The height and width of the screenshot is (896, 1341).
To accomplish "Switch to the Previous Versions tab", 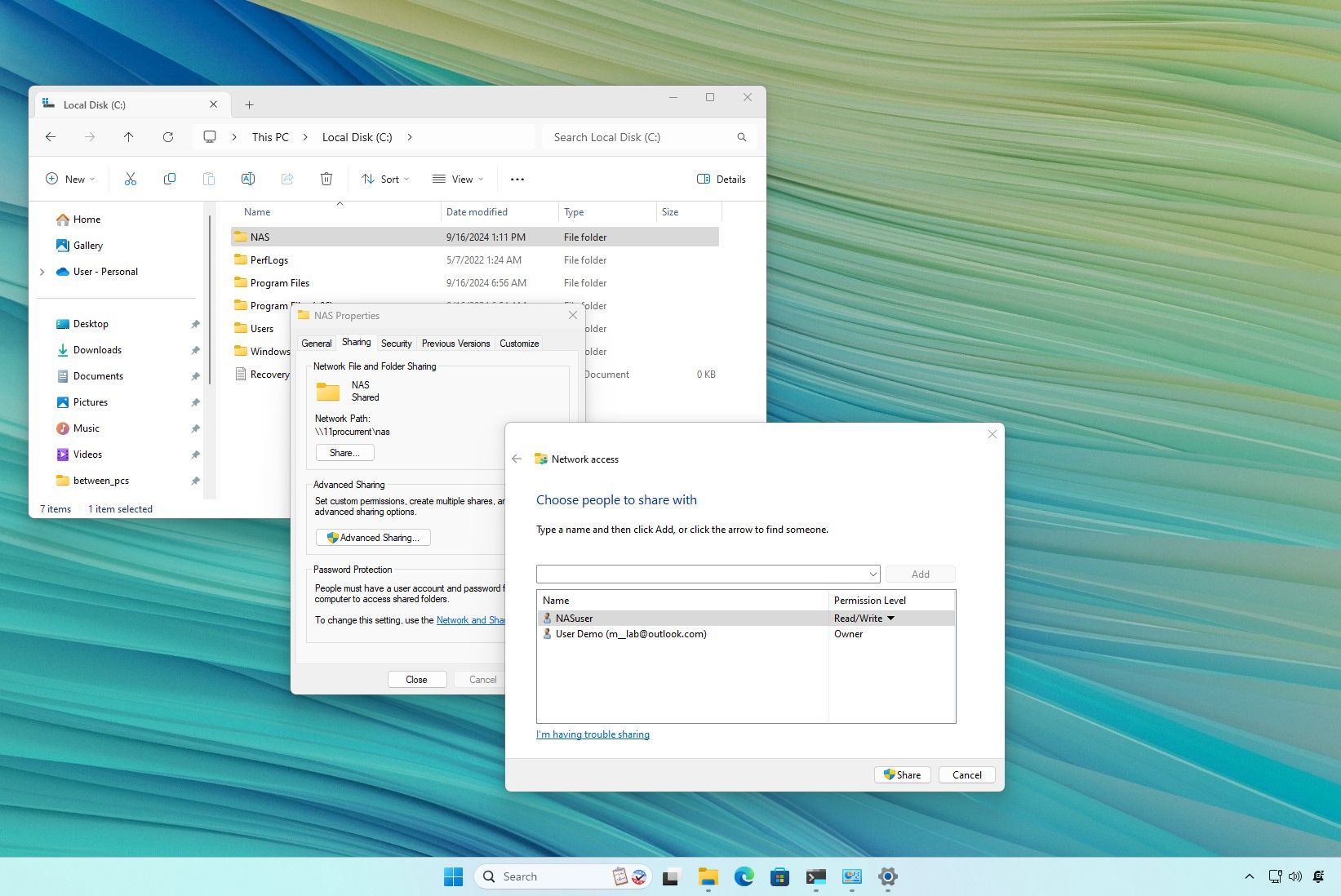I will [455, 343].
